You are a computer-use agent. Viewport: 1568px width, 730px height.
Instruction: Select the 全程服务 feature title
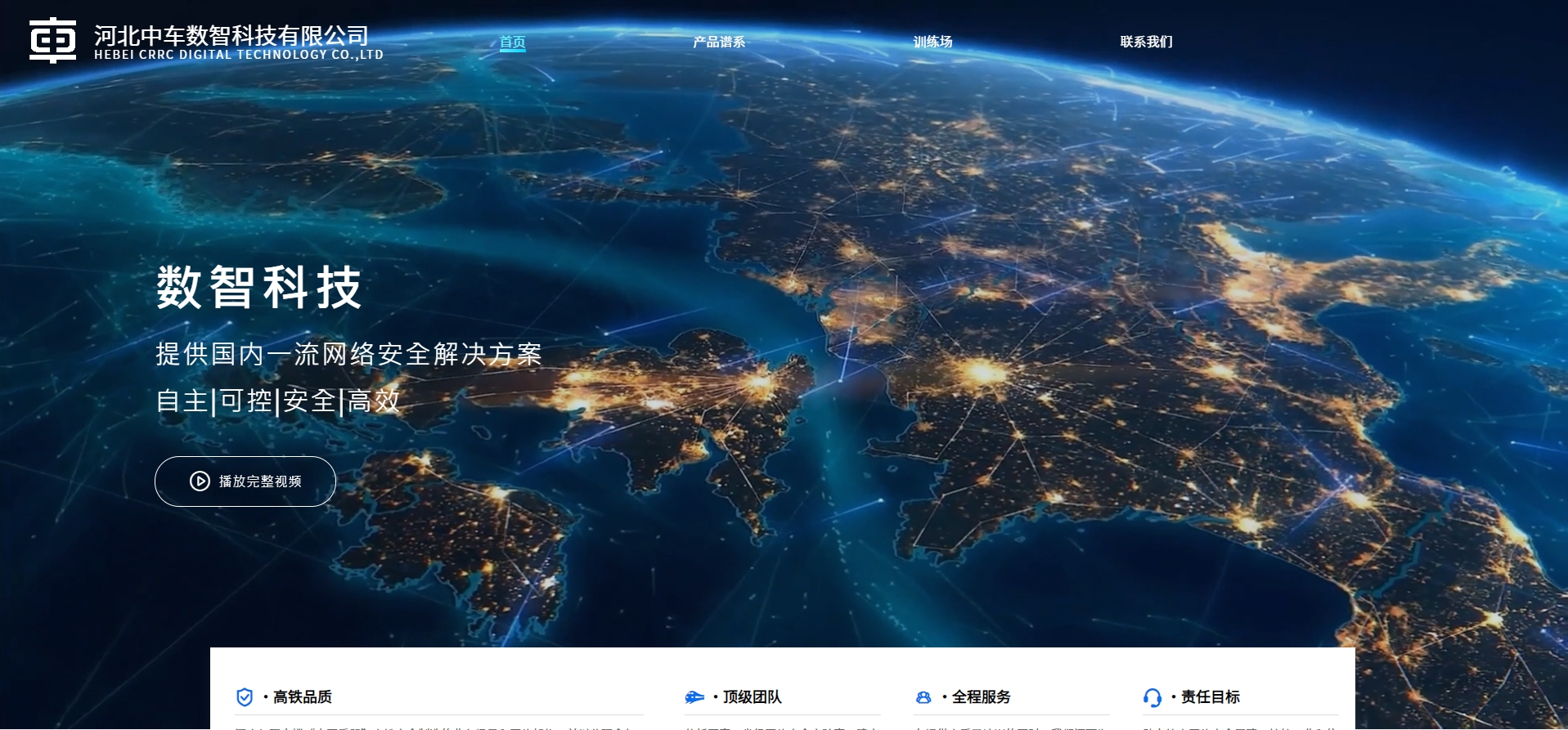pyautogui.click(x=981, y=696)
